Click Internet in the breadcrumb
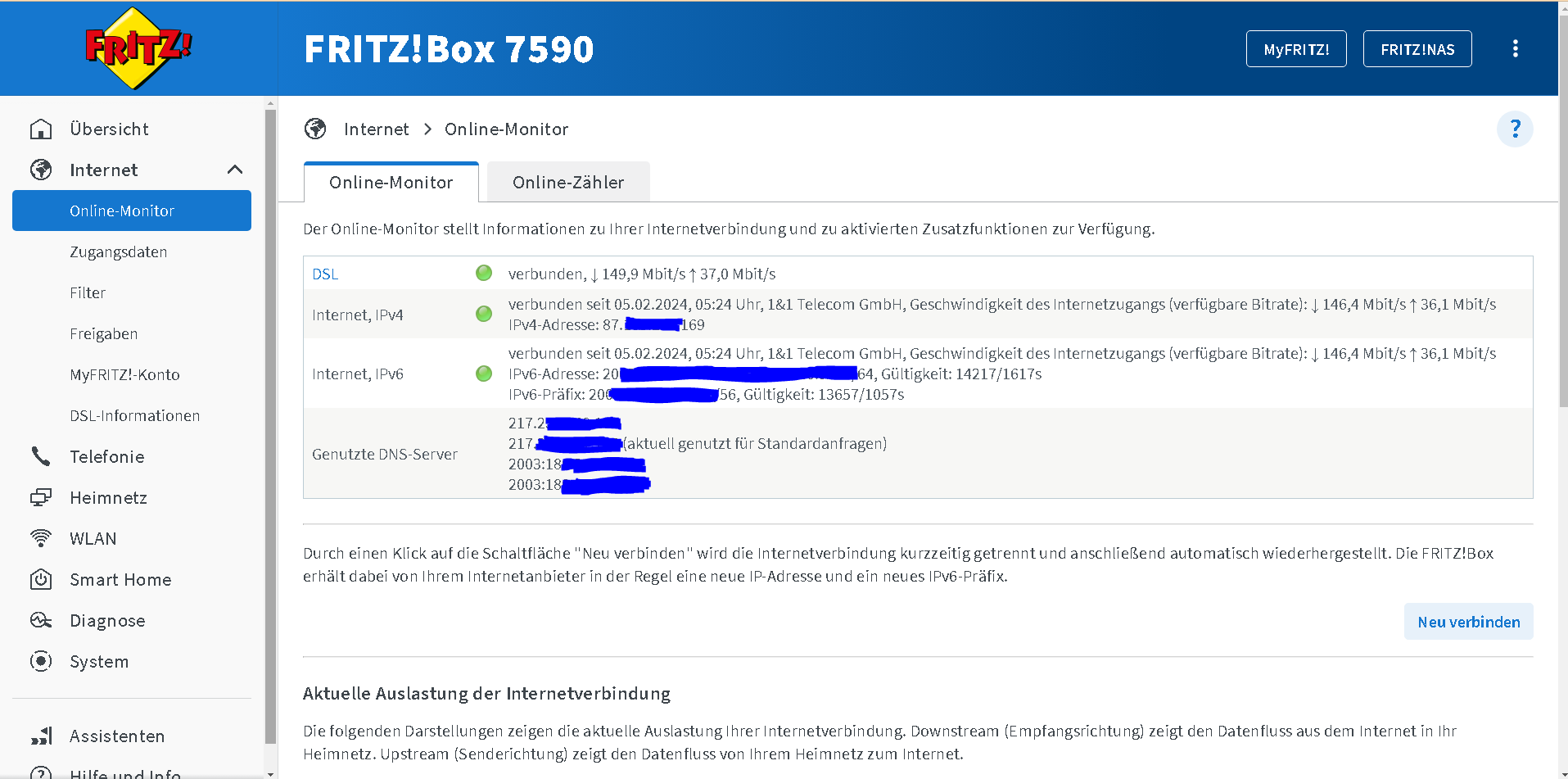 coord(377,129)
